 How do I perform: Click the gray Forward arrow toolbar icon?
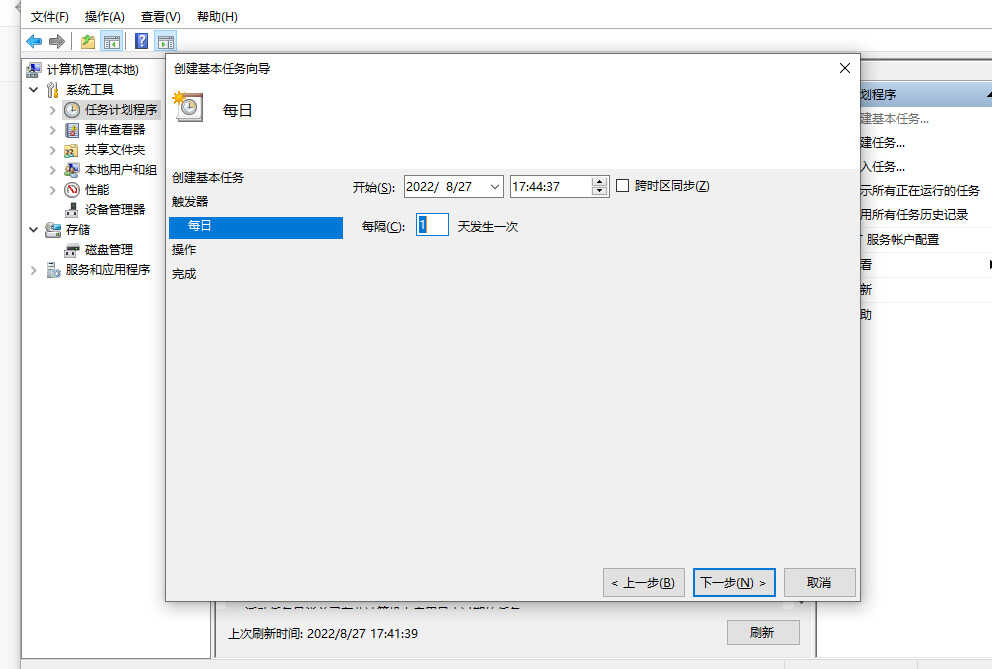[x=57, y=42]
